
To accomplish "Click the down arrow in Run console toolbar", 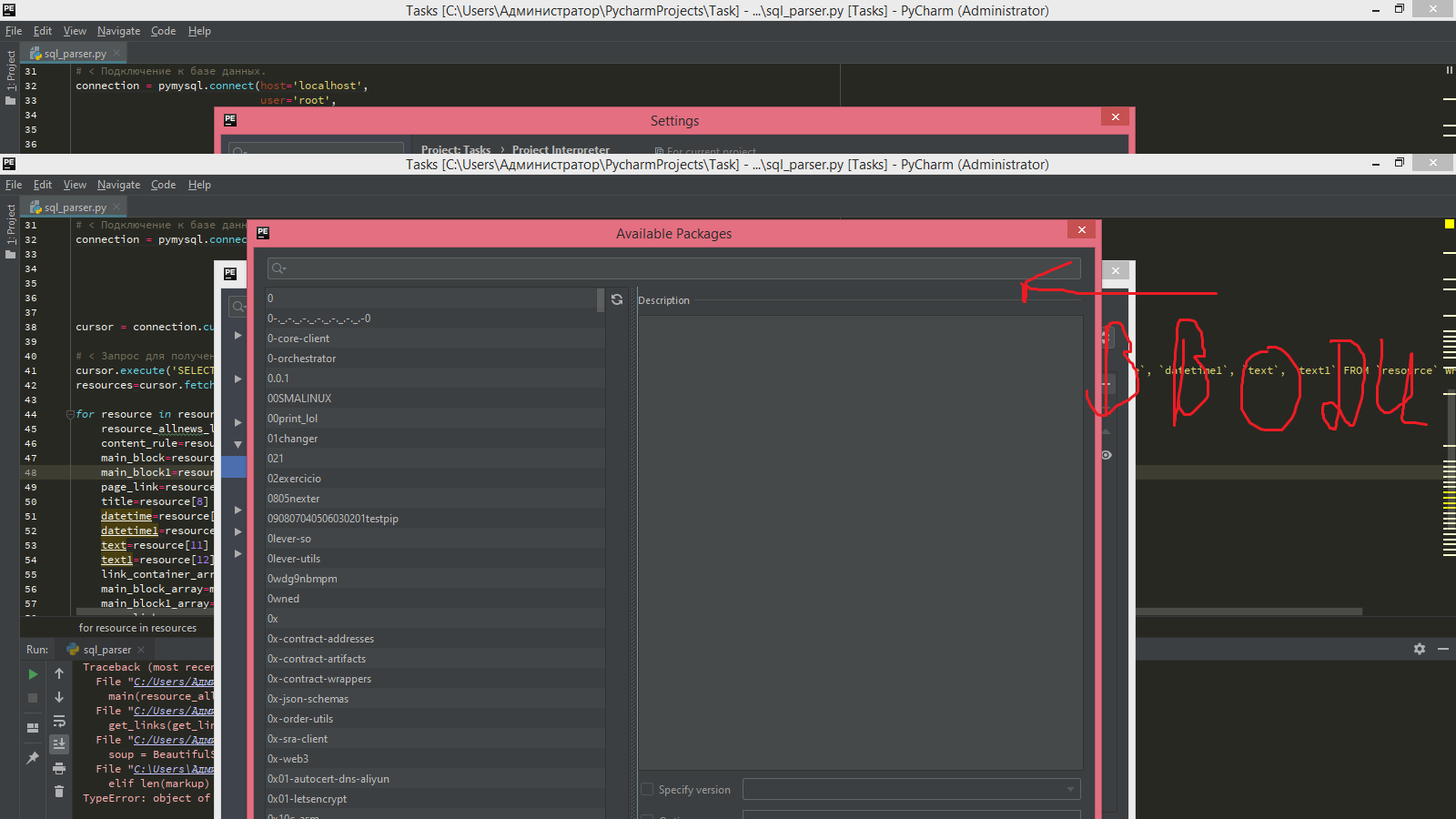I will pyautogui.click(x=59, y=697).
